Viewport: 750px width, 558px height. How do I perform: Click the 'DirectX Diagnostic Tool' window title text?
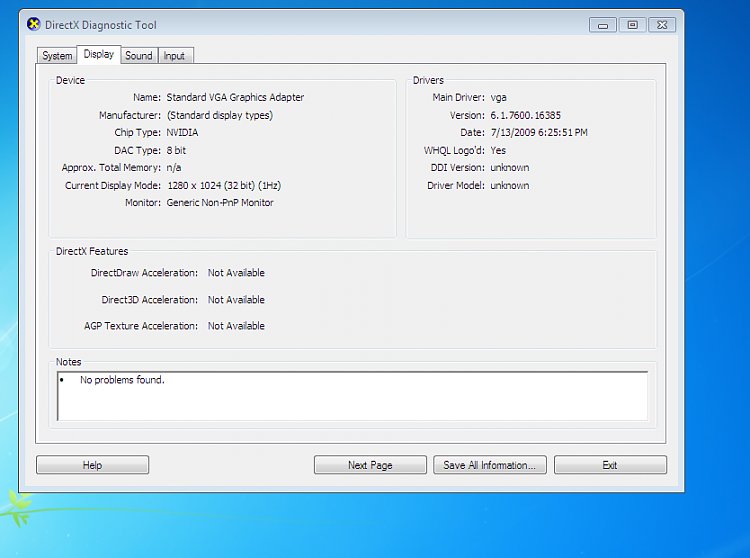click(x=100, y=25)
